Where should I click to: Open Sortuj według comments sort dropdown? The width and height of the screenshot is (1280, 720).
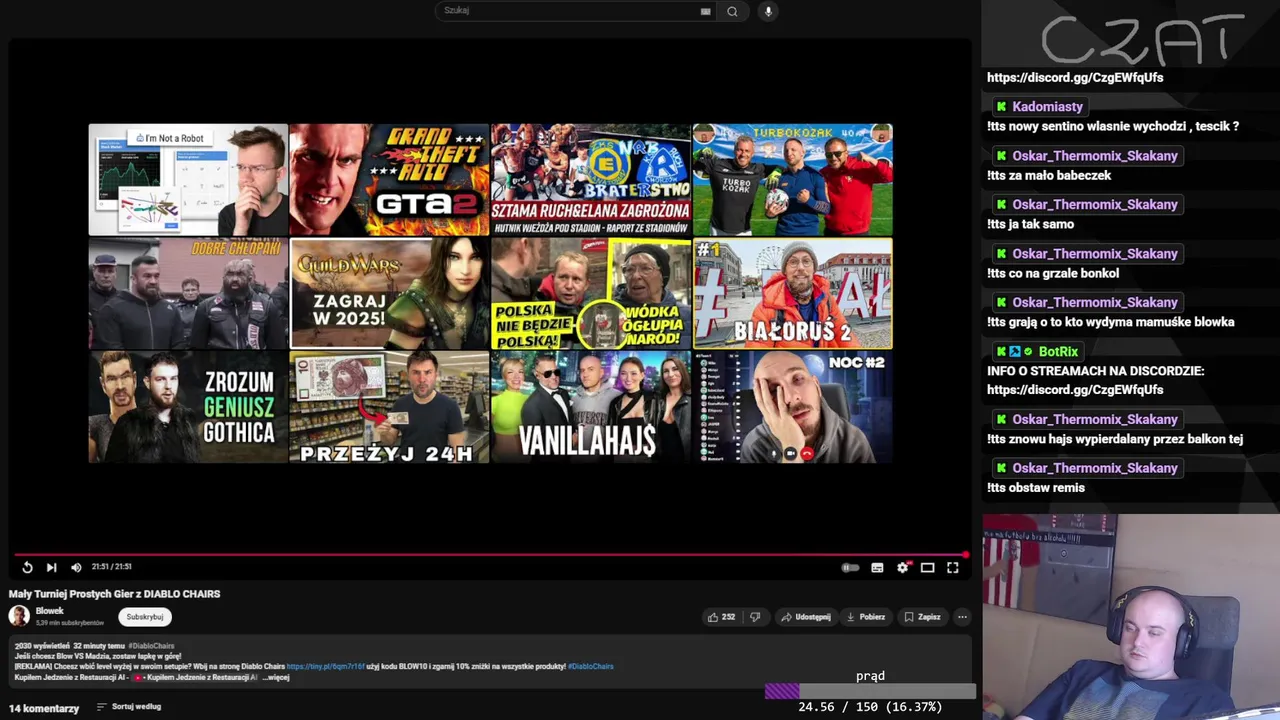click(129, 707)
